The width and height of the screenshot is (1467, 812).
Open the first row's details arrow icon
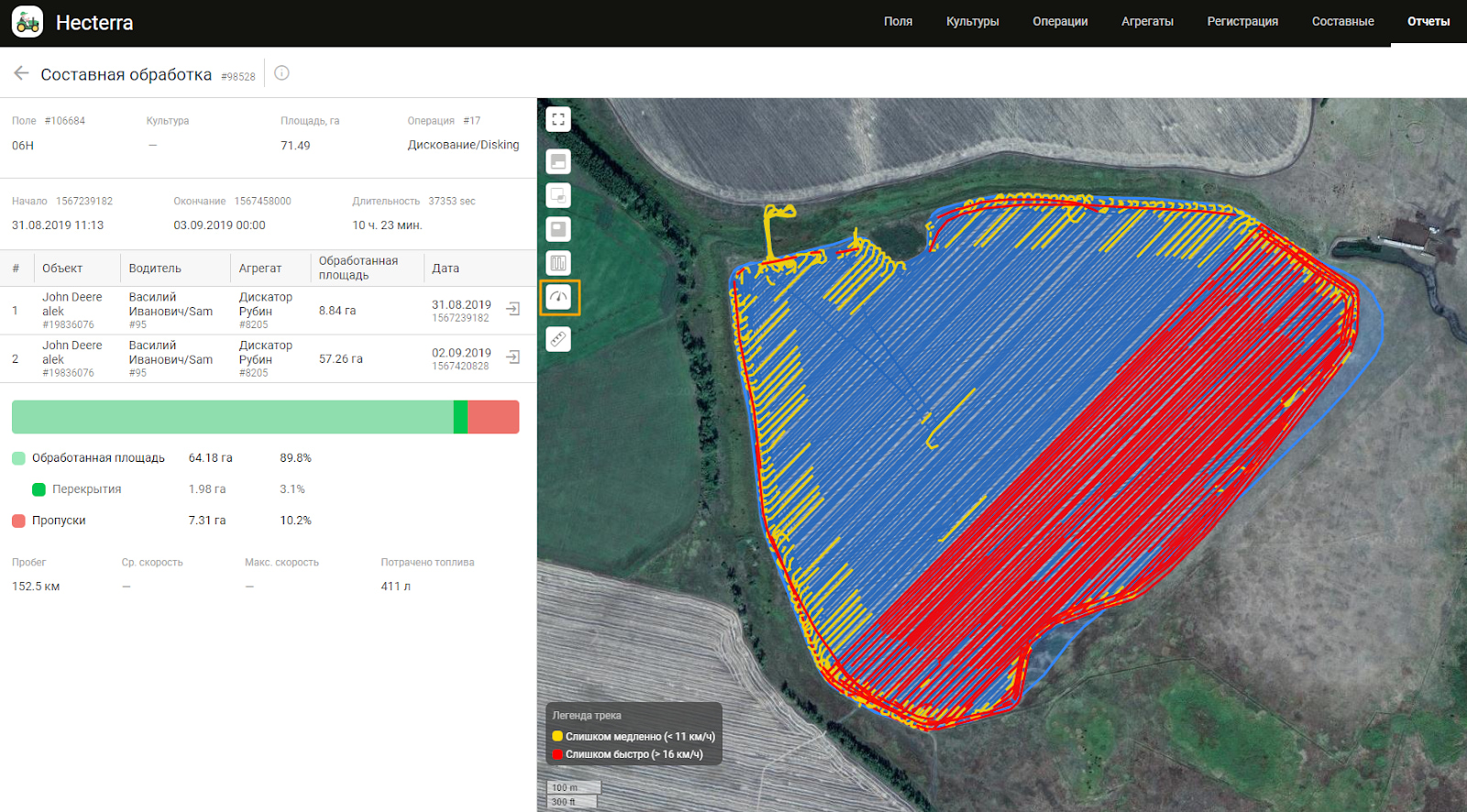point(513,310)
